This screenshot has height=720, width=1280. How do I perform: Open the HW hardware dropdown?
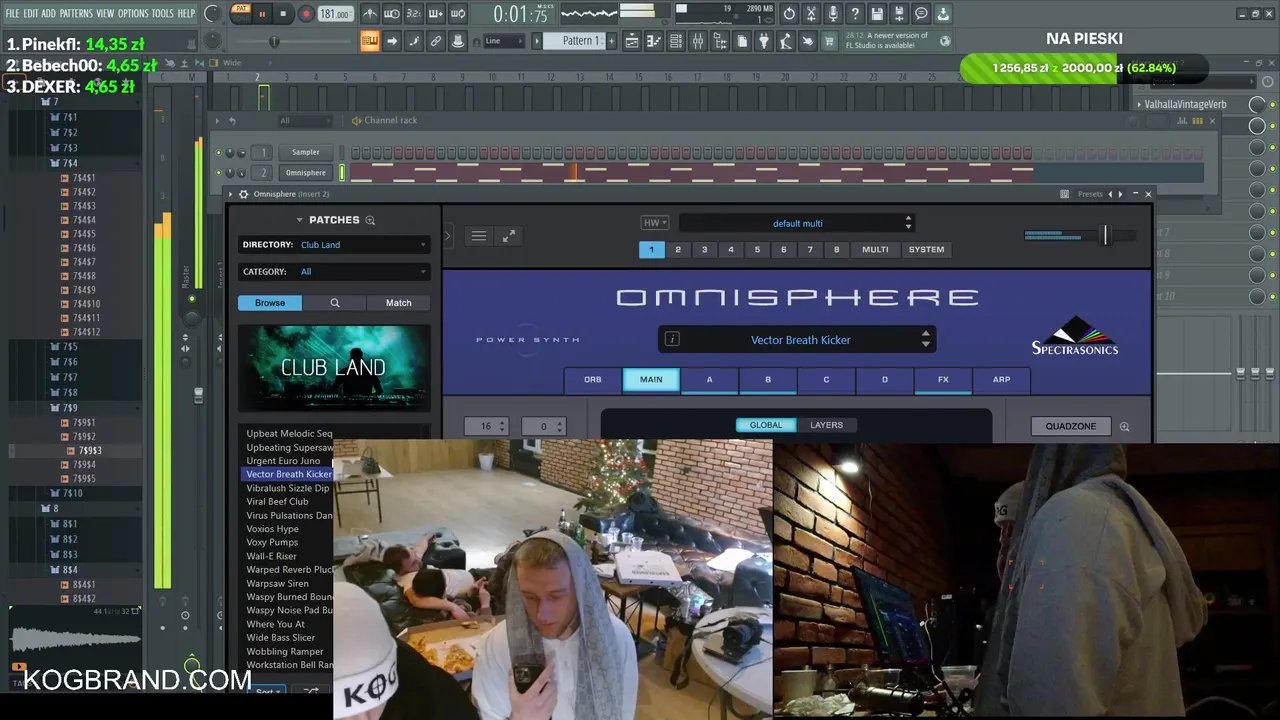(x=654, y=223)
